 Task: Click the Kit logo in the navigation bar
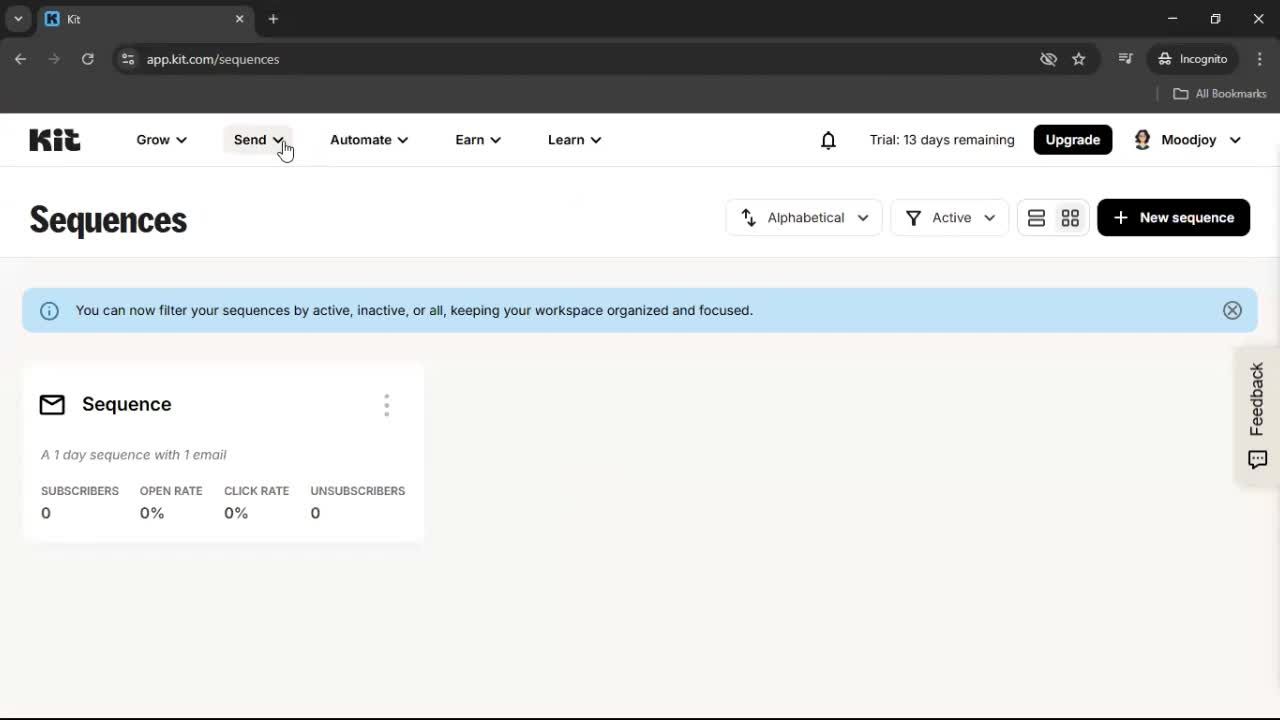(54, 139)
